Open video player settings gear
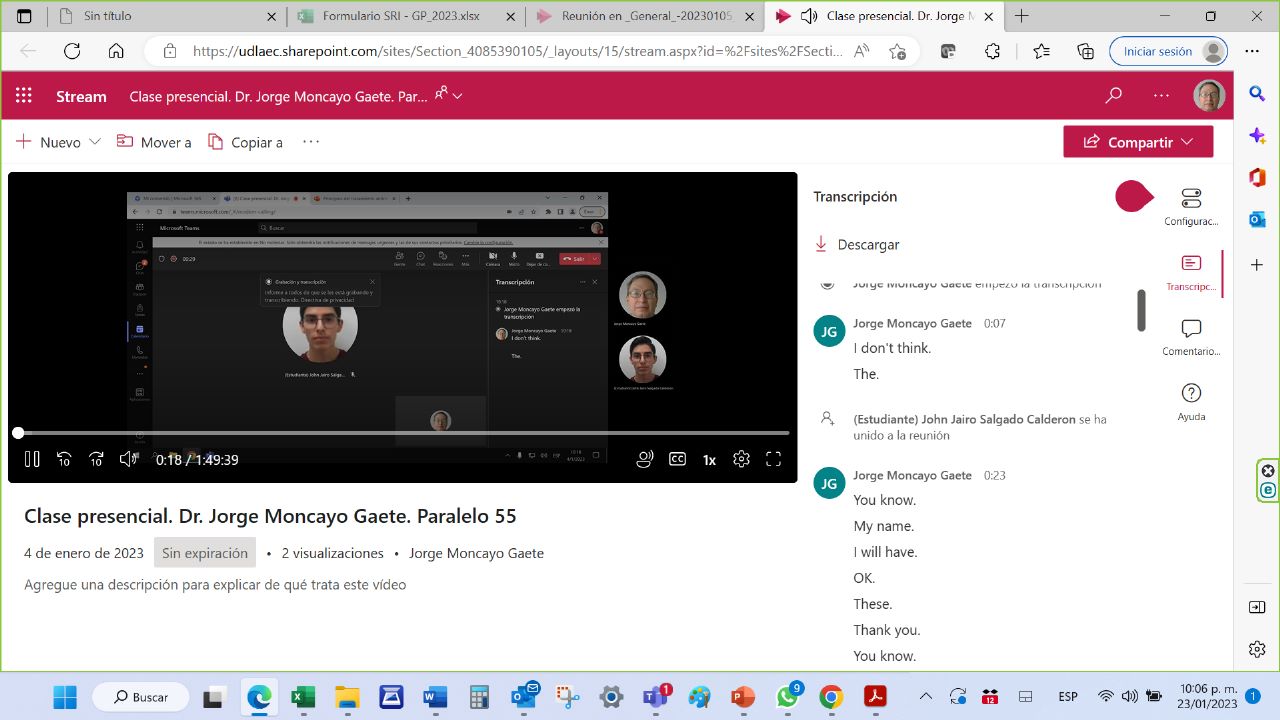Screen dimensions: 1280x720 (741, 459)
